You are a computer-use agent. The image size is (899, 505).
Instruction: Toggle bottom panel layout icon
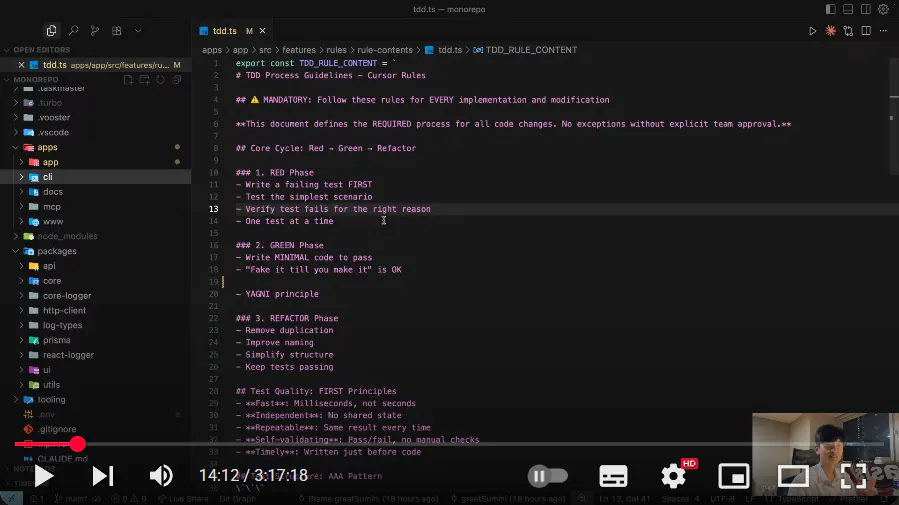[x=848, y=9]
